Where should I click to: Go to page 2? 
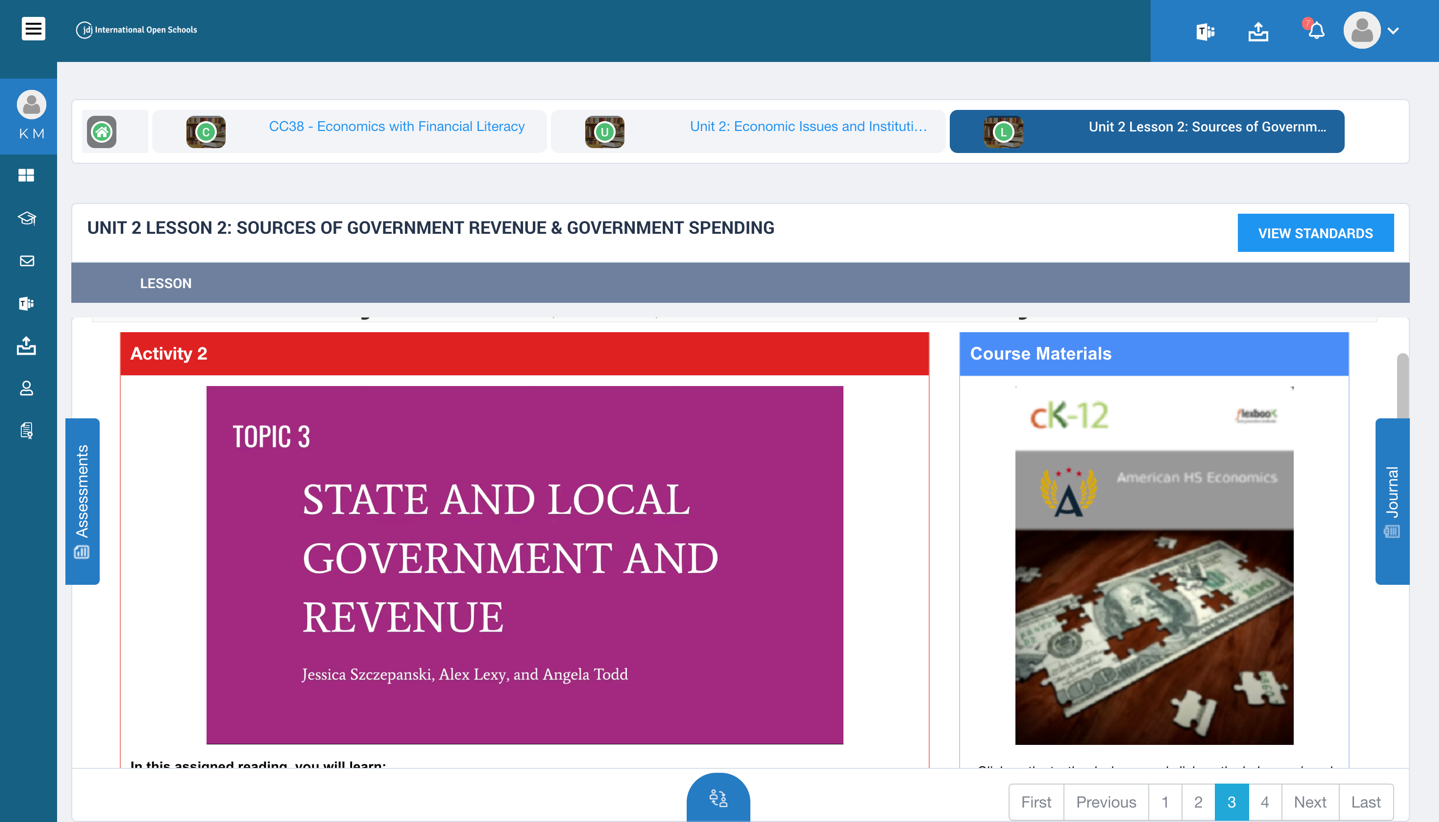coord(1198,802)
